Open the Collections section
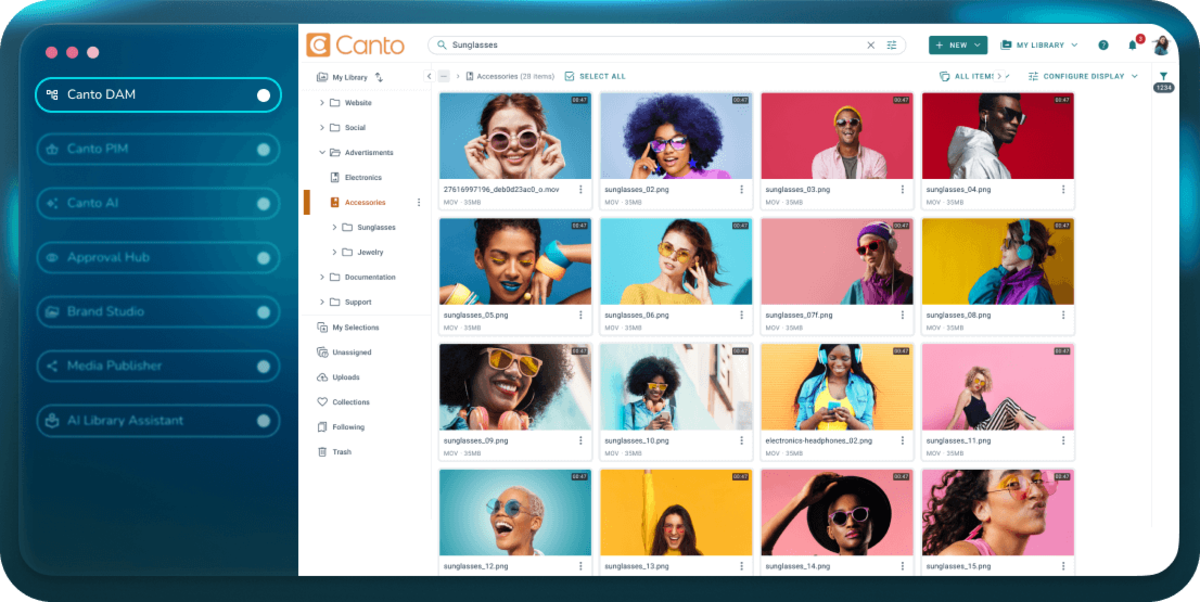This screenshot has height=602, width=1200. coord(350,402)
